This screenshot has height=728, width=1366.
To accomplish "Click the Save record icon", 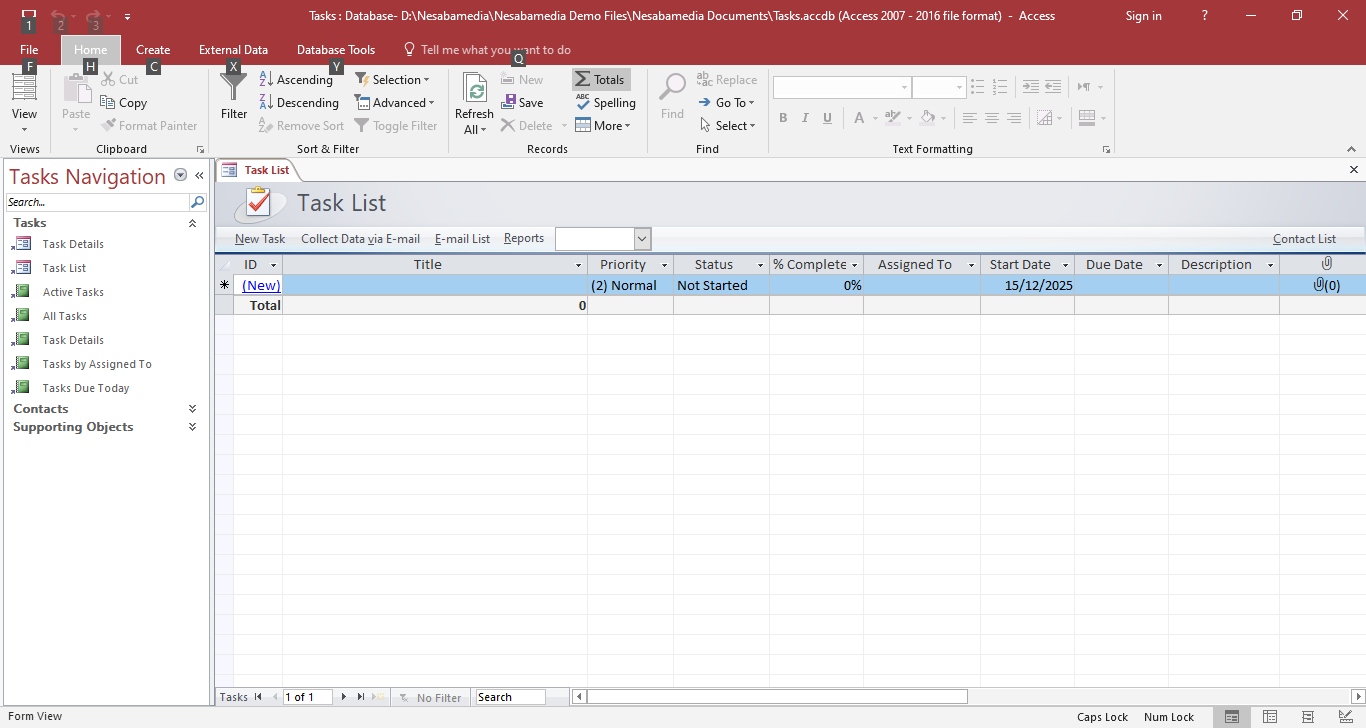I will tap(510, 103).
